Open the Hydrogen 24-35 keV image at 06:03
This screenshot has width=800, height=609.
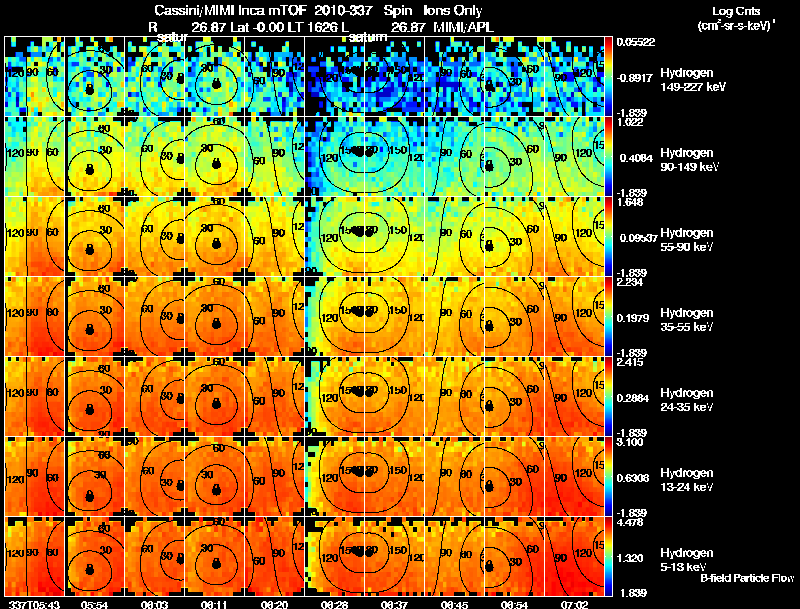(155, 397)
